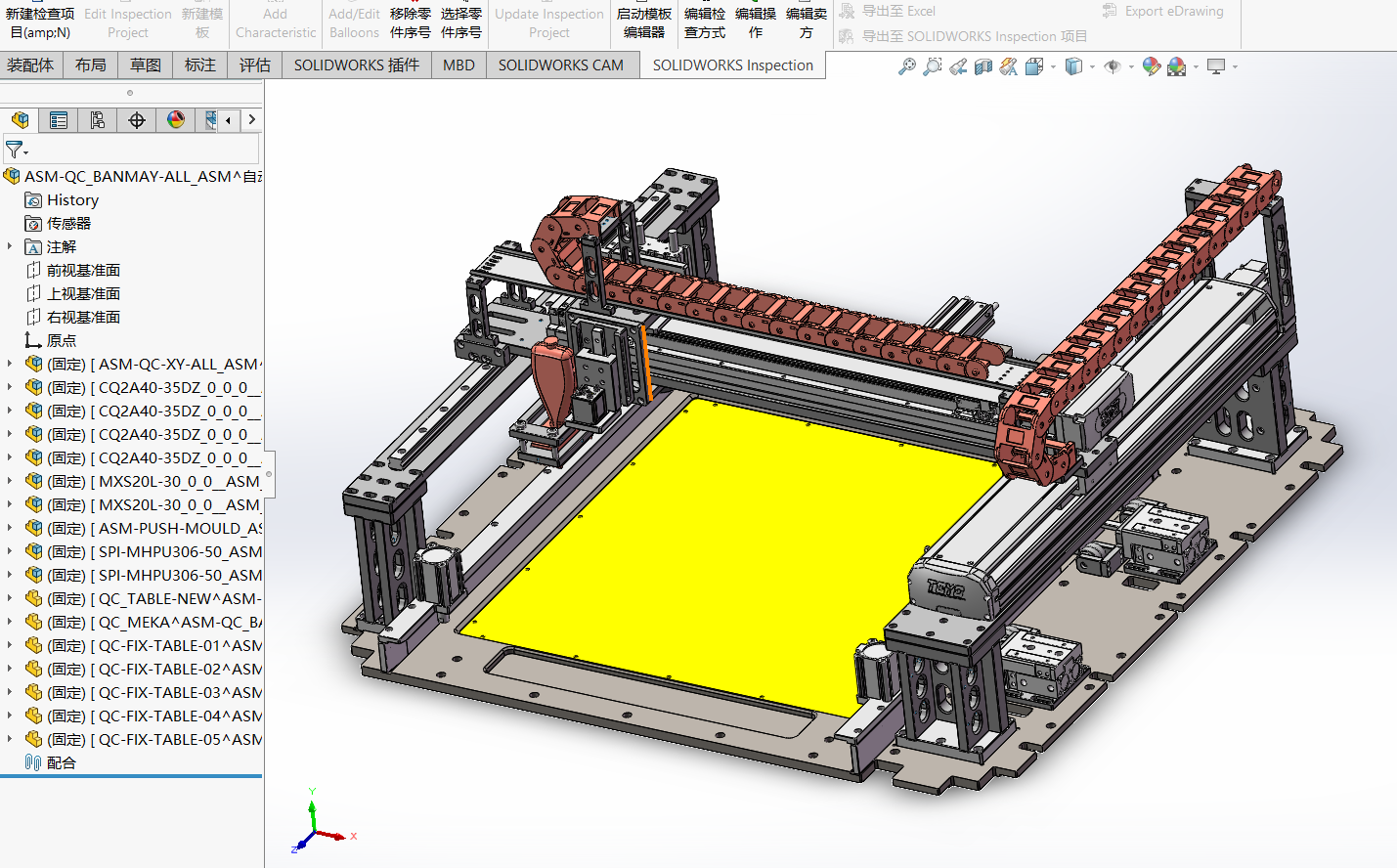Switch to the SOLIDWORKS CAM tab

(x=561, y=65)
